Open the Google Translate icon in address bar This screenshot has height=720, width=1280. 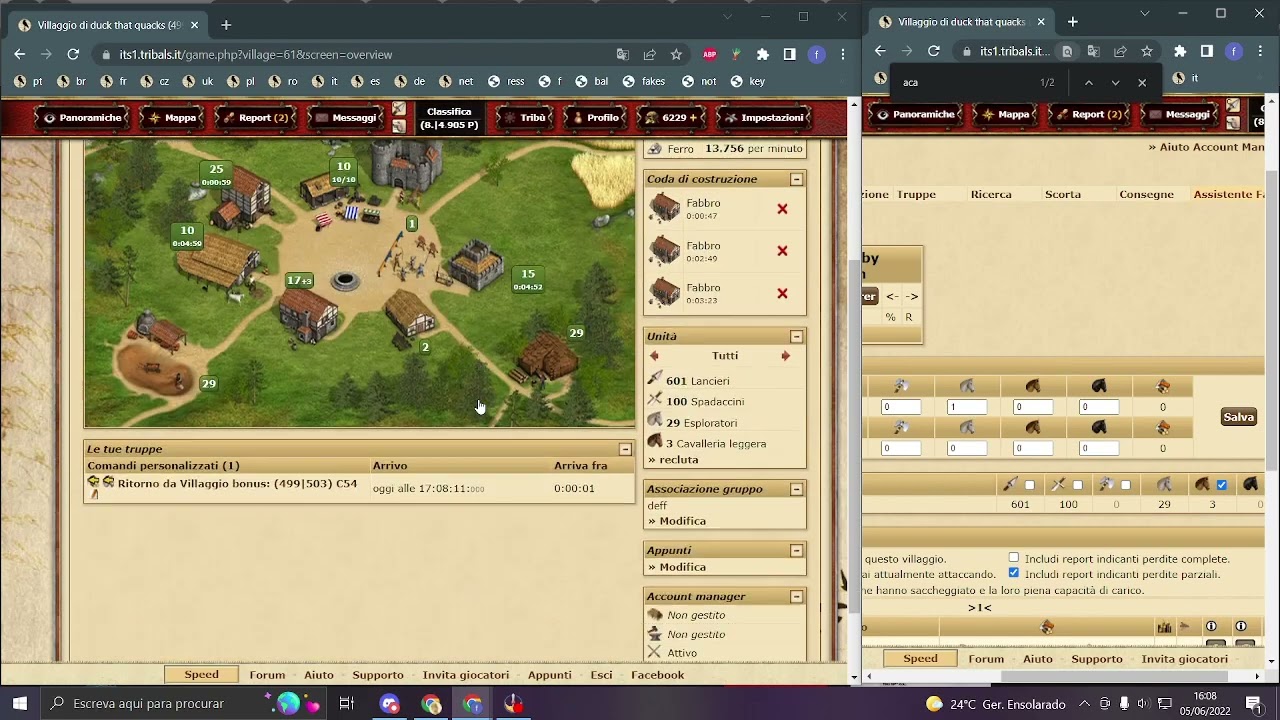tap(622, 54)
